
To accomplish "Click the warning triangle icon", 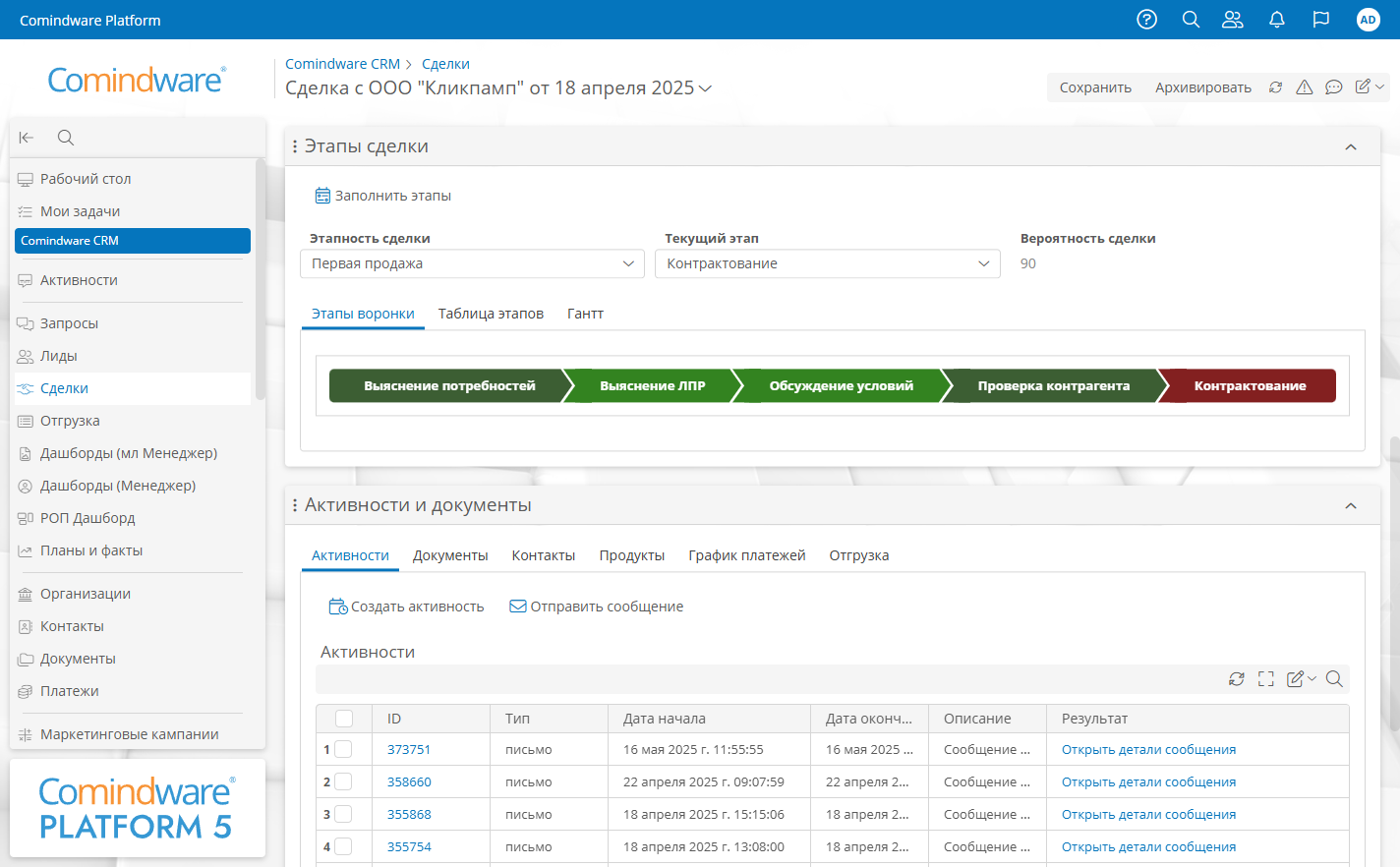I will point(1305,87).
